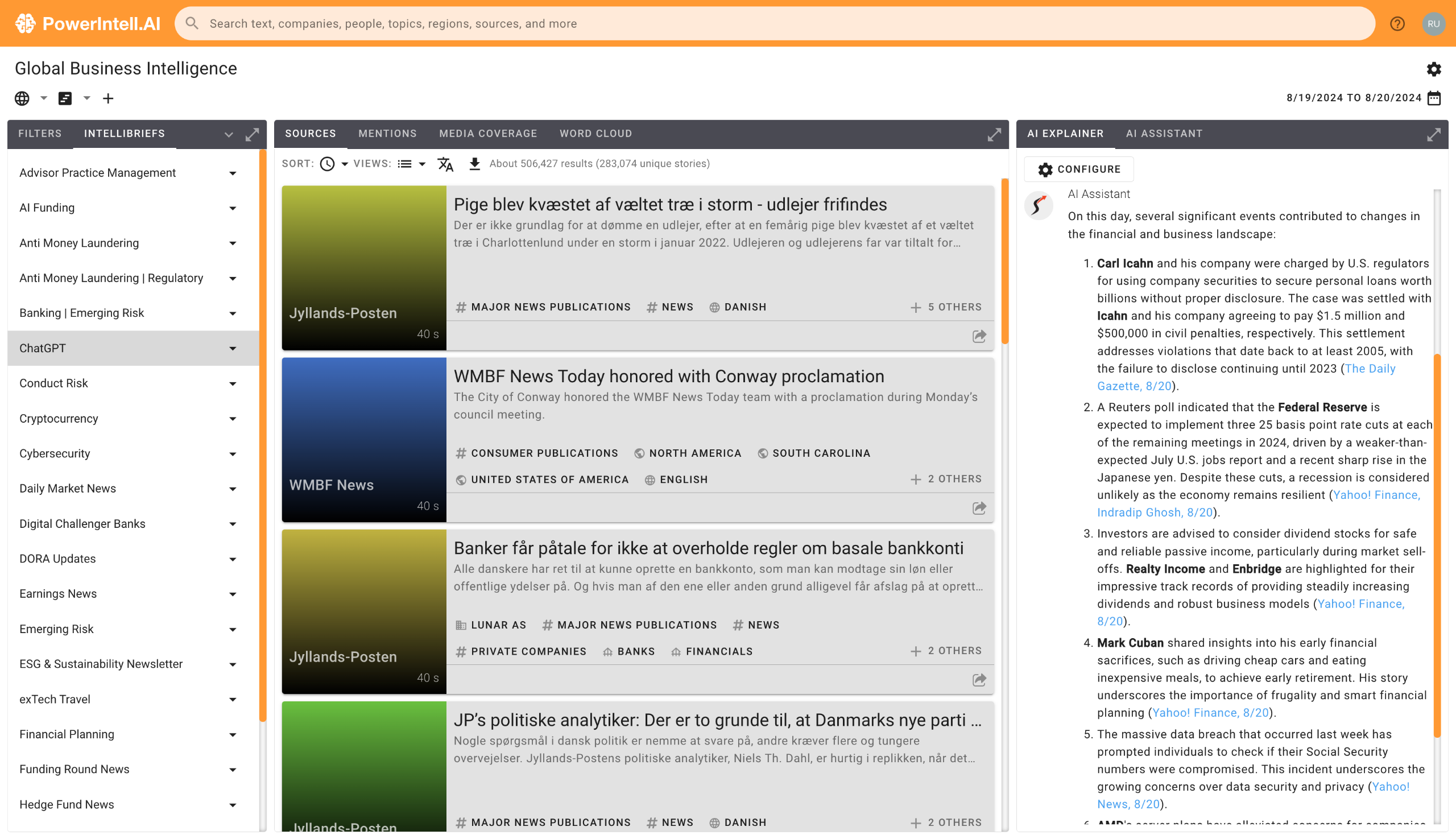Screen dimensions: 1456x839
Task: Click the download results icon
Action: (474, 164)
